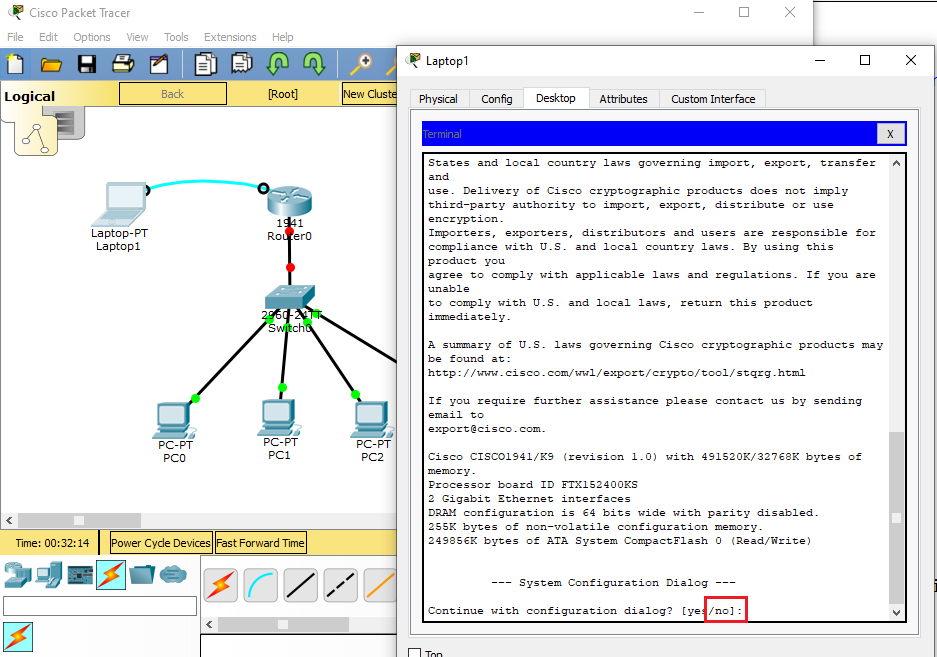Image resolution: width=937 pixels, height=657 pixels.
Task: Select the End Devices category icon
Action: pos(48,575)
